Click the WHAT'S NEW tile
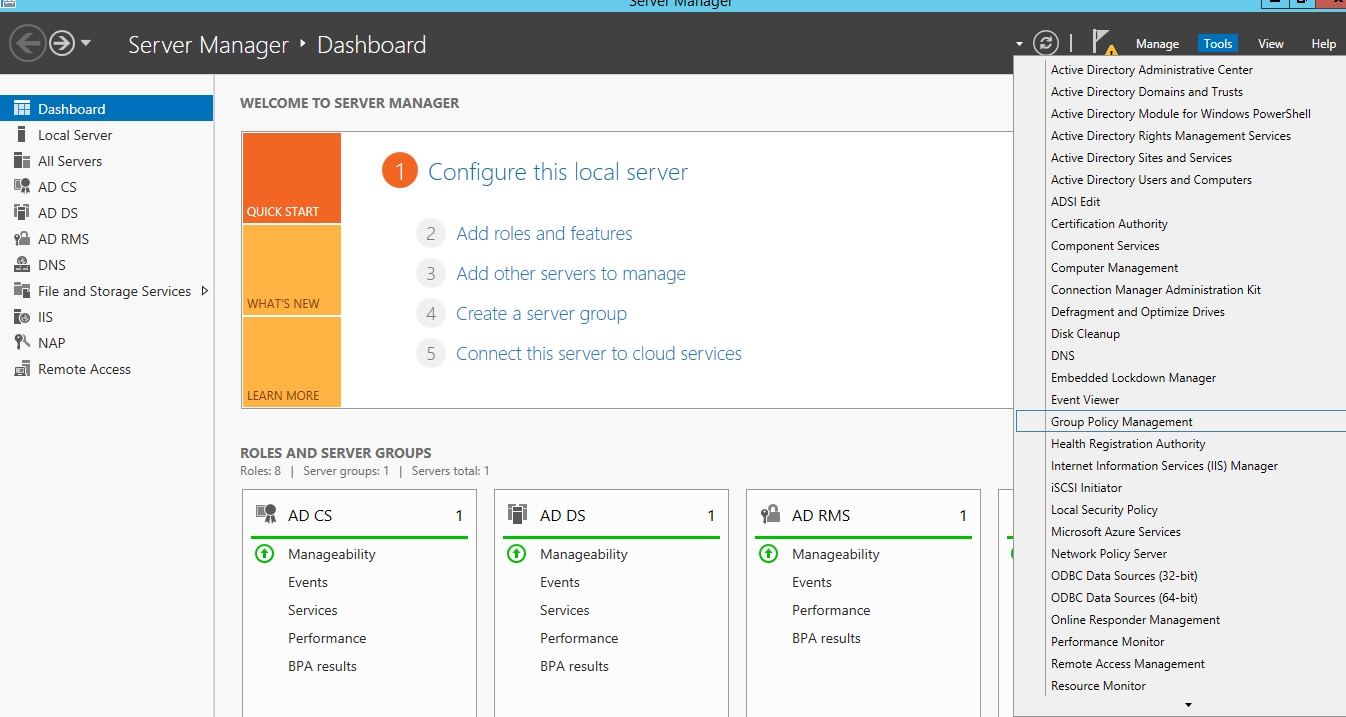The height and width of the screenshot is (717, 1346). [x=291, y=270]
